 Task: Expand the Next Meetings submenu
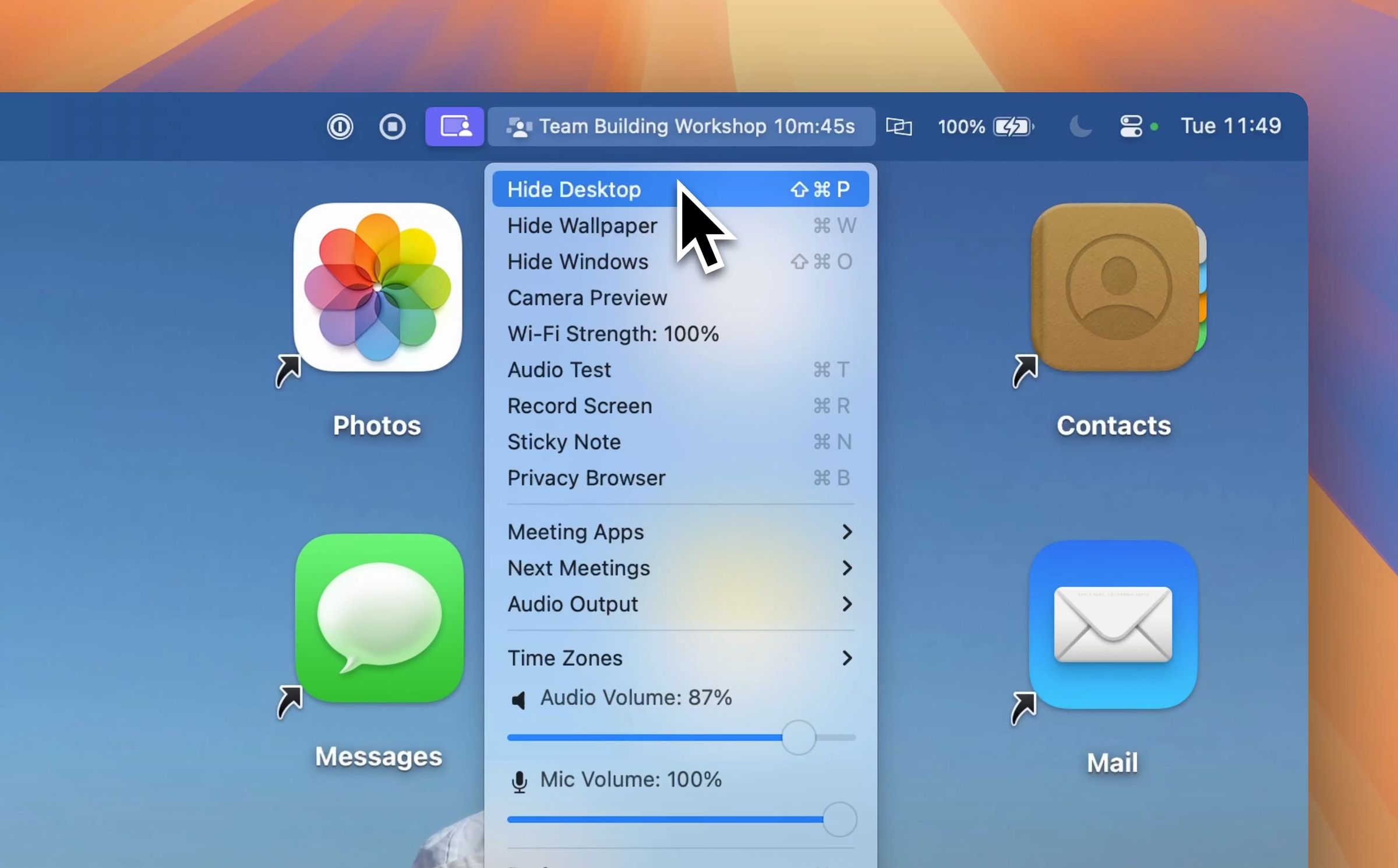(680, 568)
